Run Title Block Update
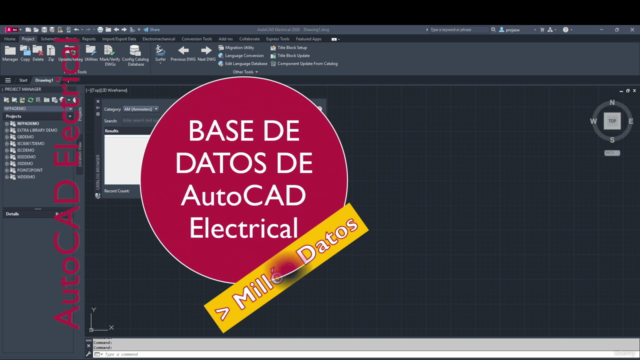The height and width of the screenshot is (360, 640). [x=290, y=56]
